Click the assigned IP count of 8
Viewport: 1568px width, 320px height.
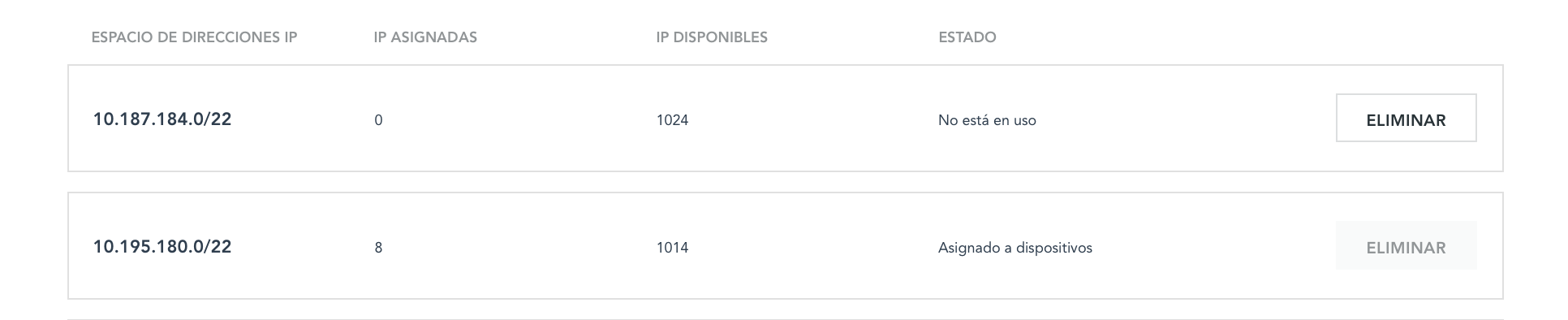pos(378,248)
